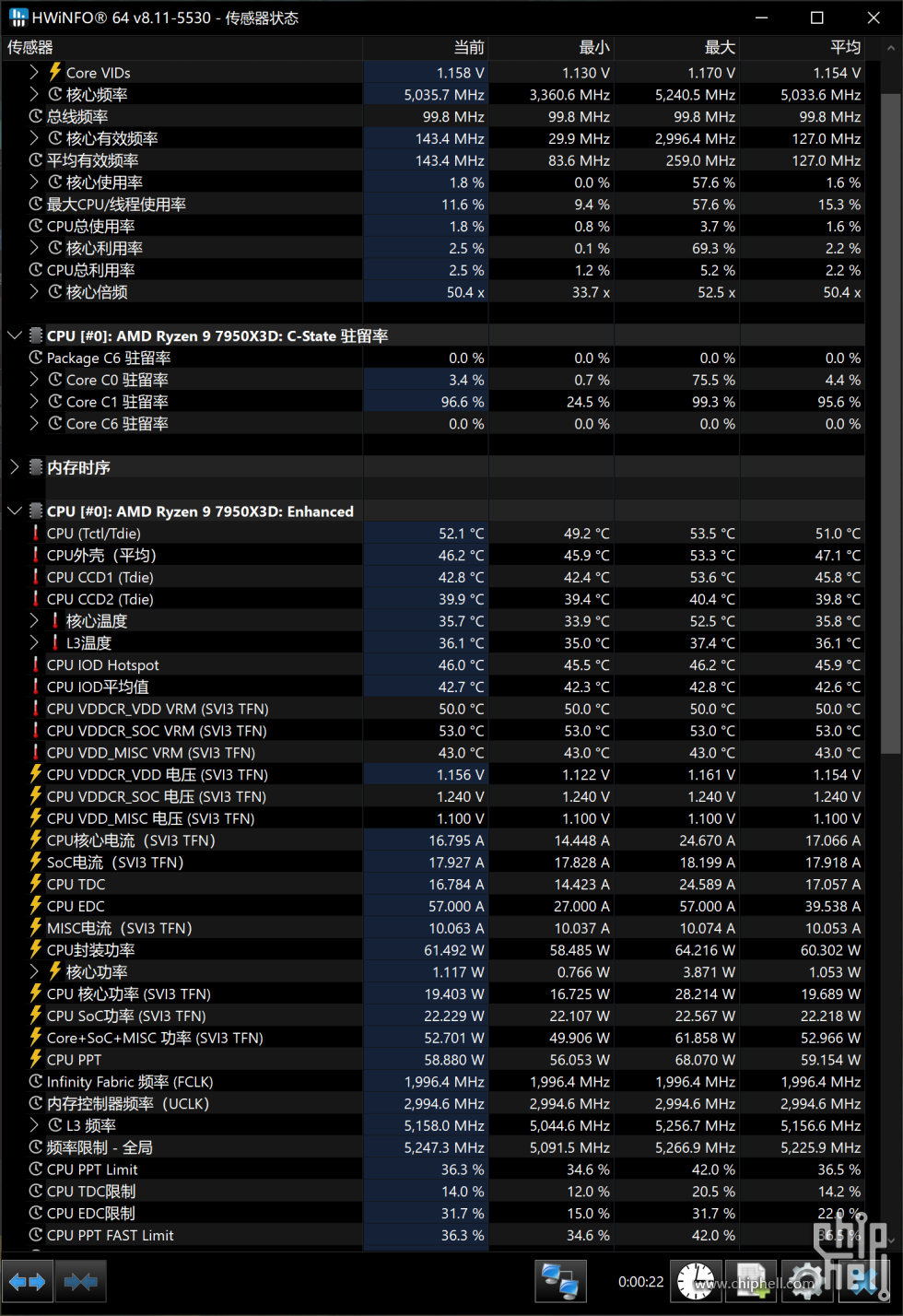Click thermometer icon beside CPU CCD1 (Tdie)
The image size is (903, 1316).
(x=36, y=578)
